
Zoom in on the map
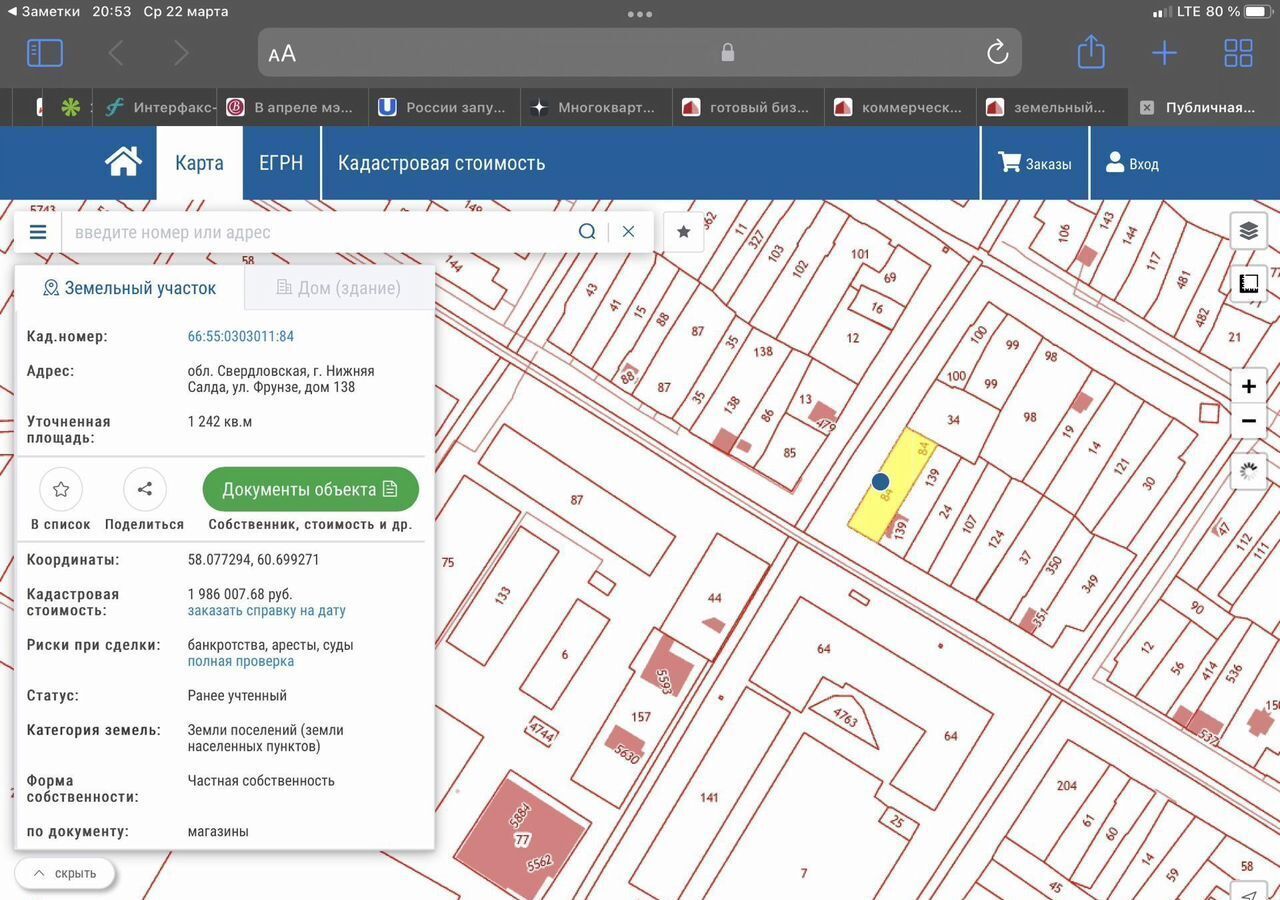click(1248, 386)
